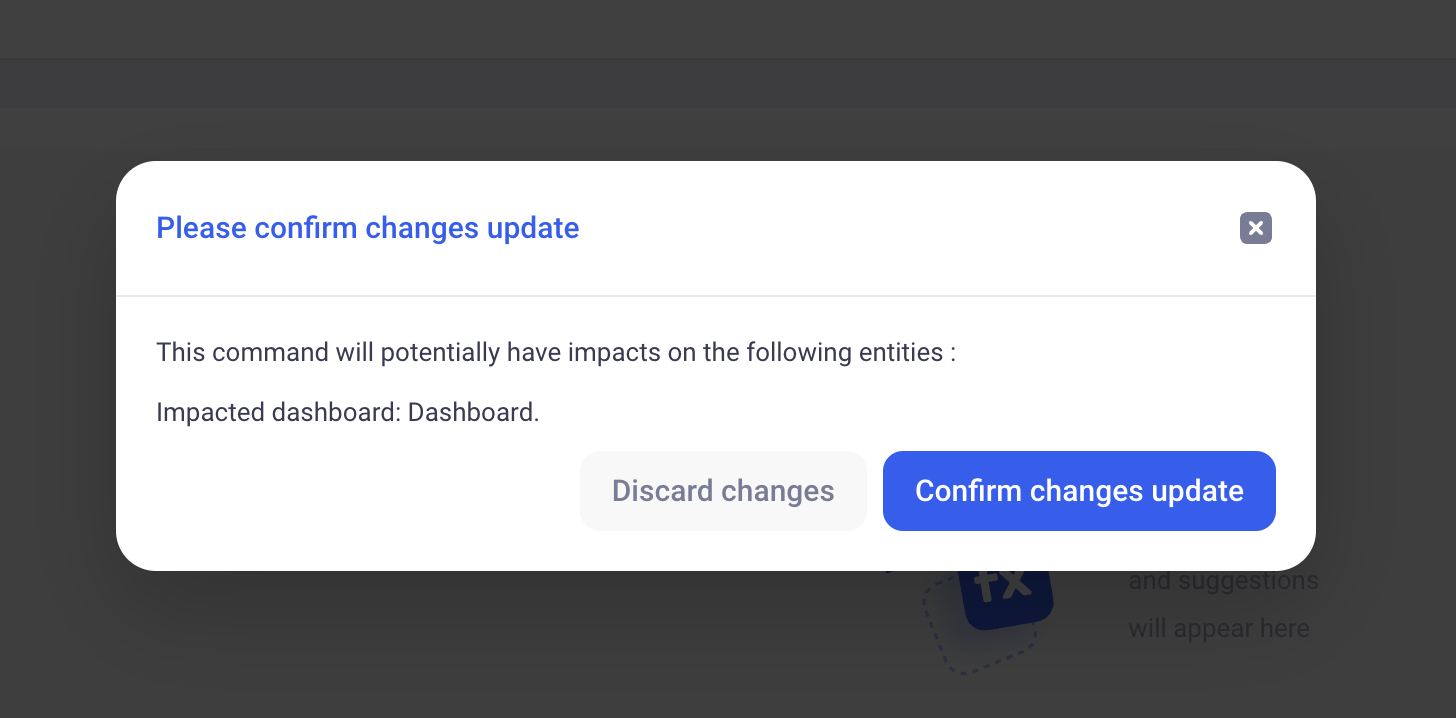The width and height of the screenshot is (1456, 718).
Task: Click the 'Impacted dashboard: Dashboard.' line
Action: [348, 412]
